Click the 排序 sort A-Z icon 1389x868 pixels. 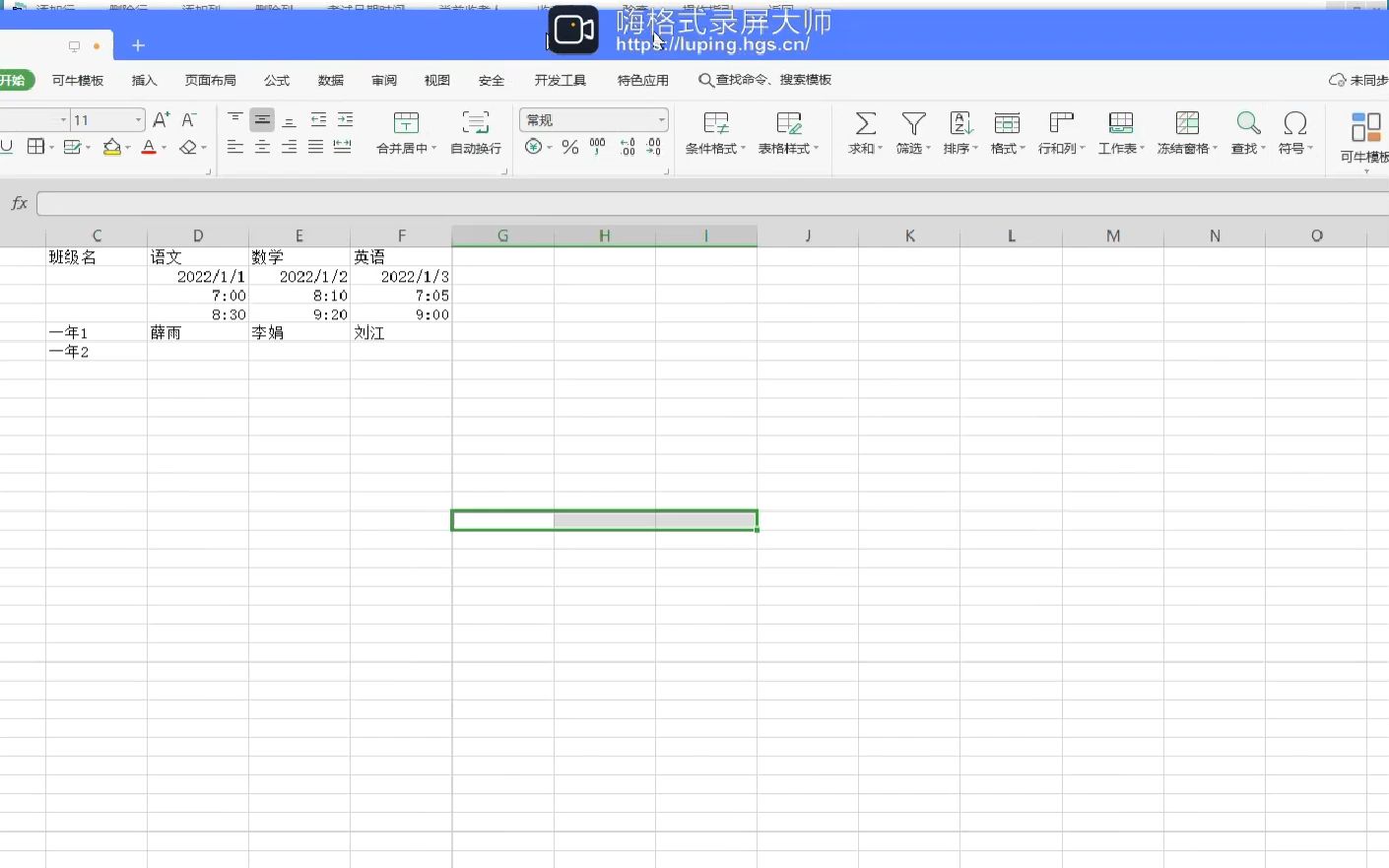pos(960,123)
